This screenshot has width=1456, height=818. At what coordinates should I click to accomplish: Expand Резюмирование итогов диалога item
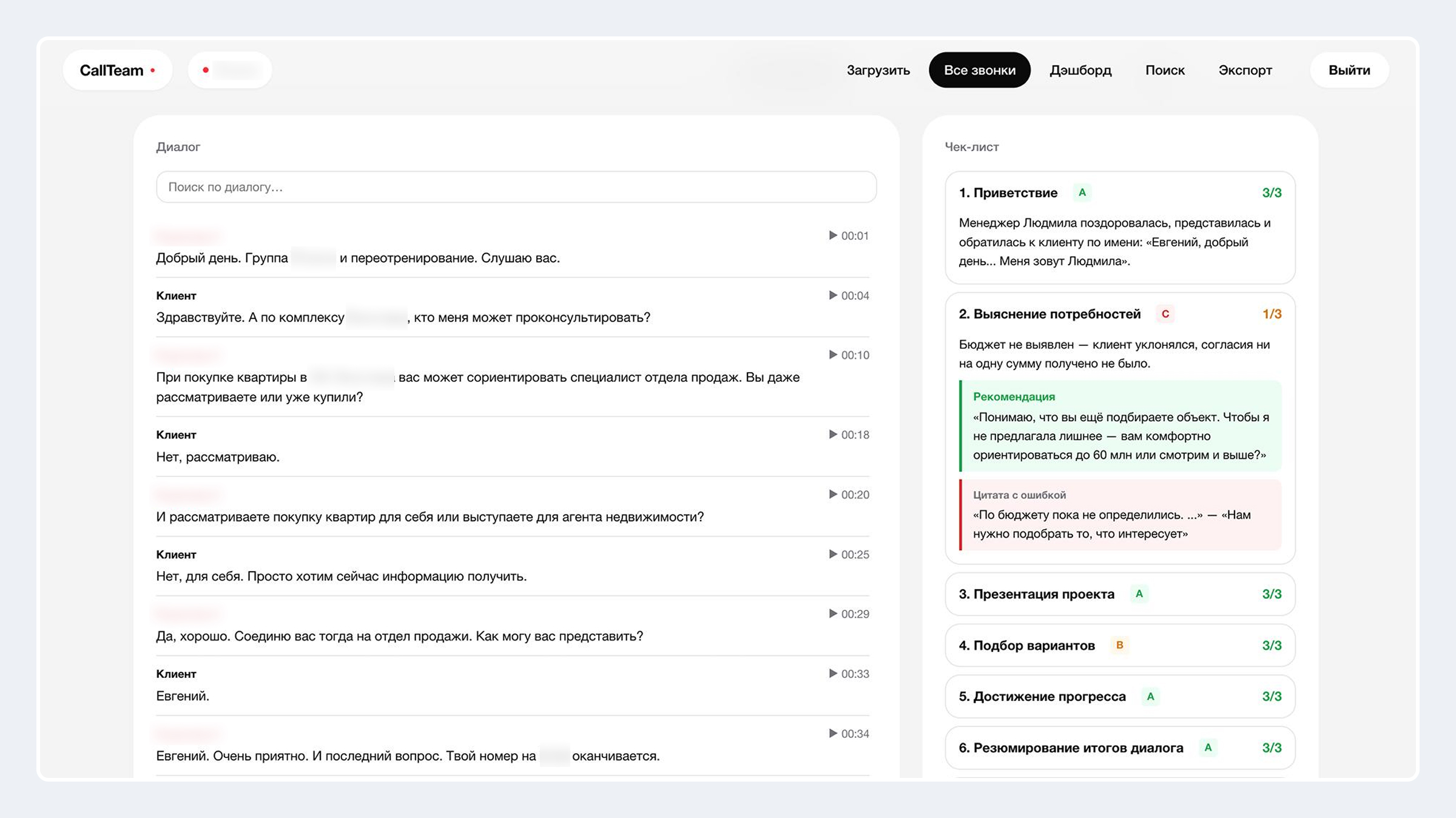(1120, 748)
